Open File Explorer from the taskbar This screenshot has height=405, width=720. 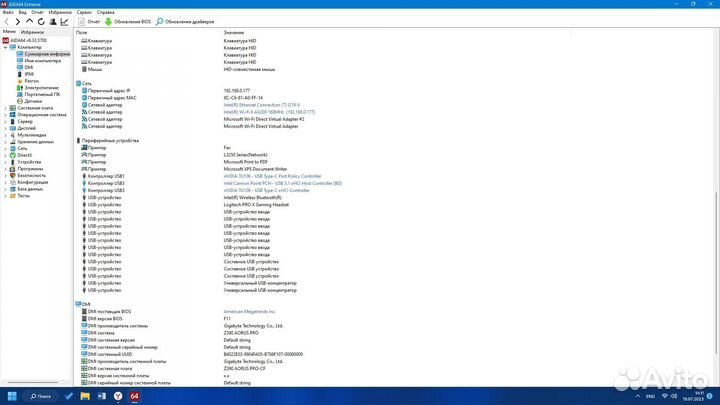coord(85,396)
